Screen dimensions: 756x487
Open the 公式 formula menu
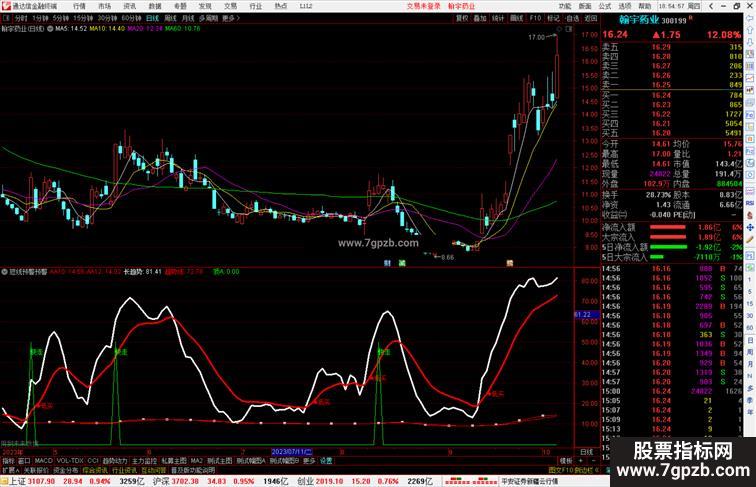605,6
